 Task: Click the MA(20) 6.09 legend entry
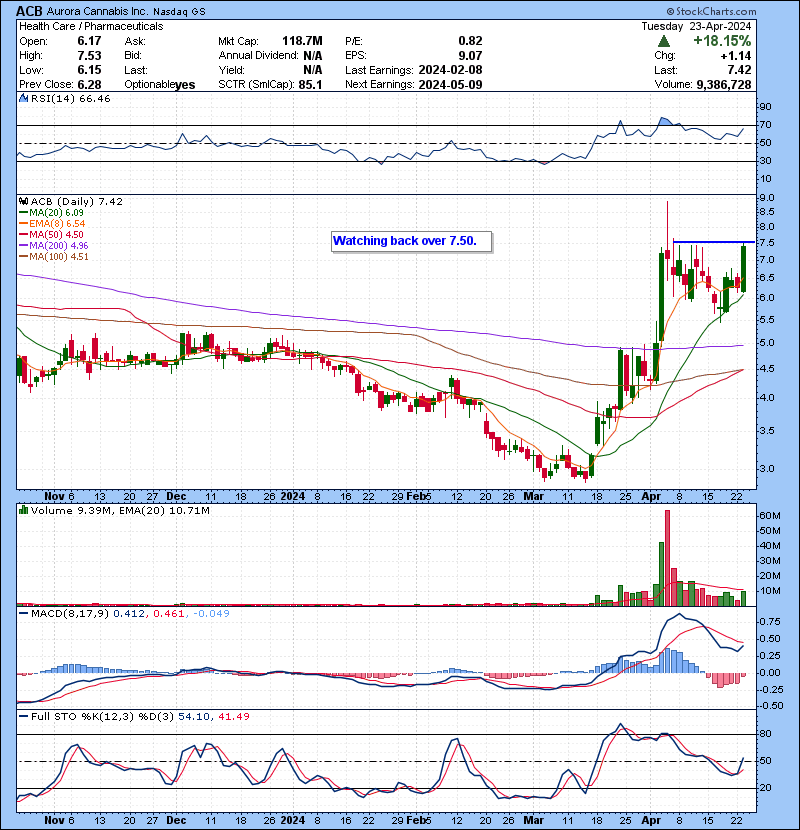click(x=51, y=213)
